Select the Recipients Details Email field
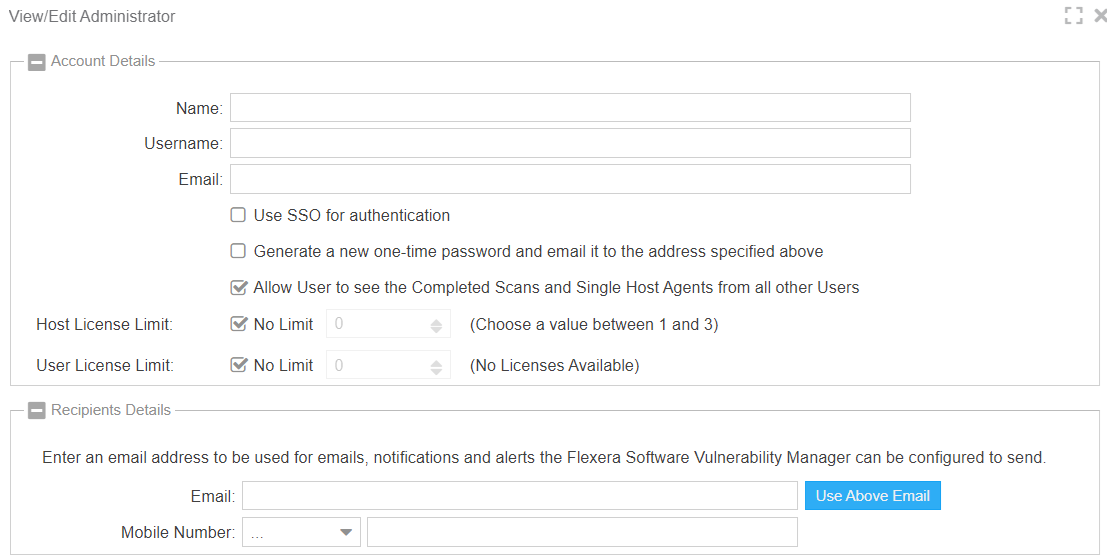The width and height of the screenshot is (1107, 559). click(x=519, y=496)
